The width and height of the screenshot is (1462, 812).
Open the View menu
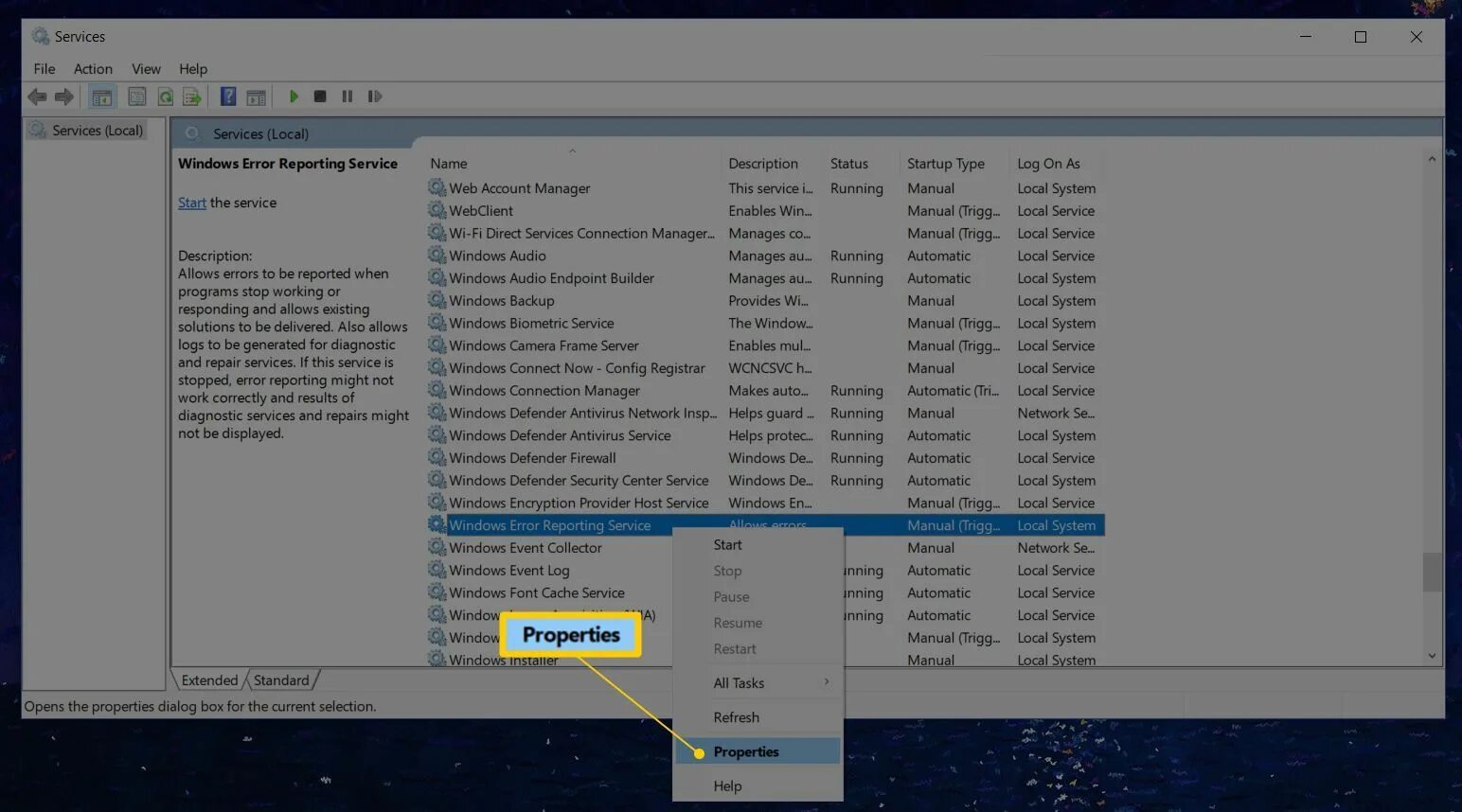click(146, 69)
